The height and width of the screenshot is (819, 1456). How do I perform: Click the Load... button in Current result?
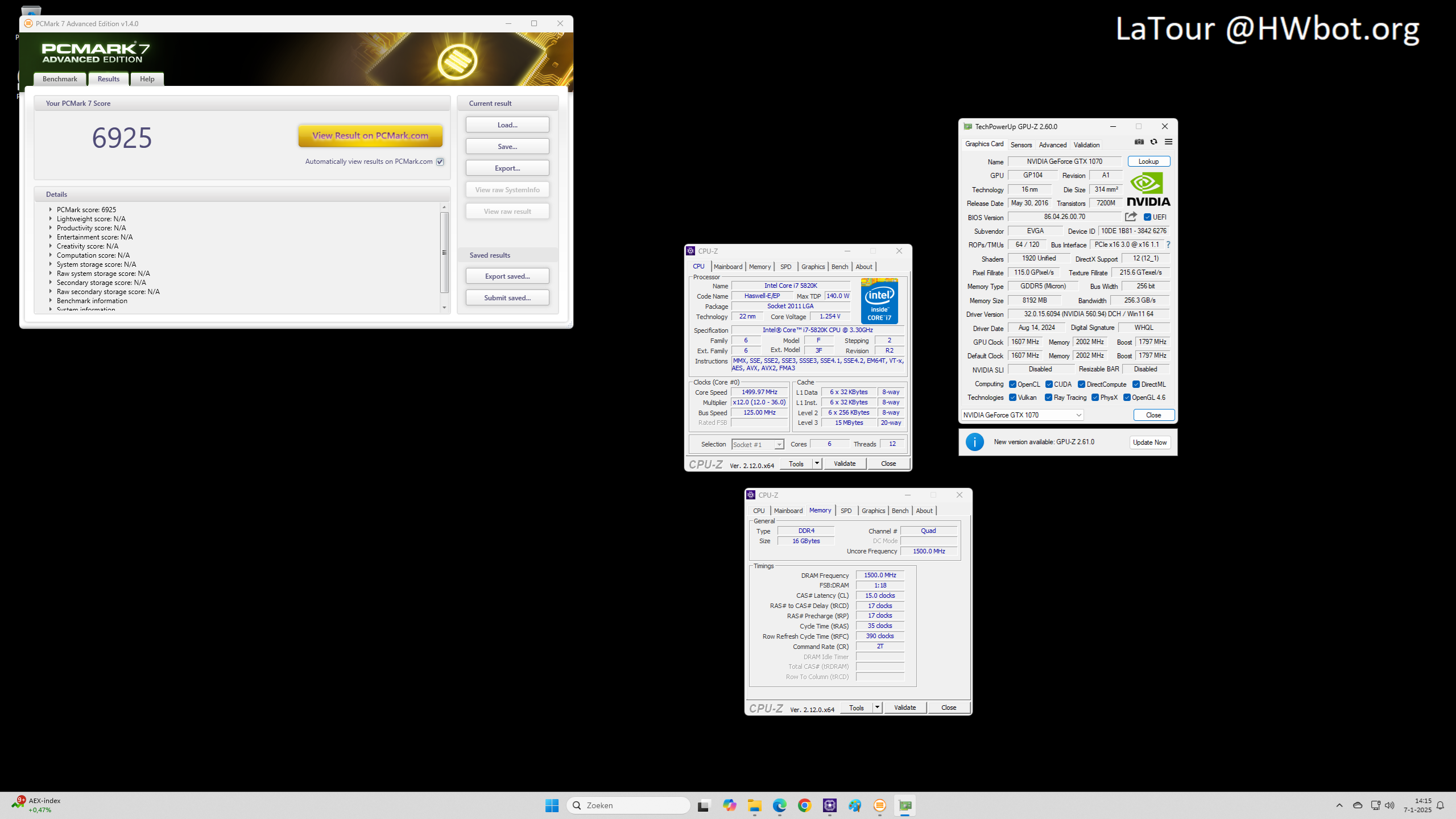[507, 125]
